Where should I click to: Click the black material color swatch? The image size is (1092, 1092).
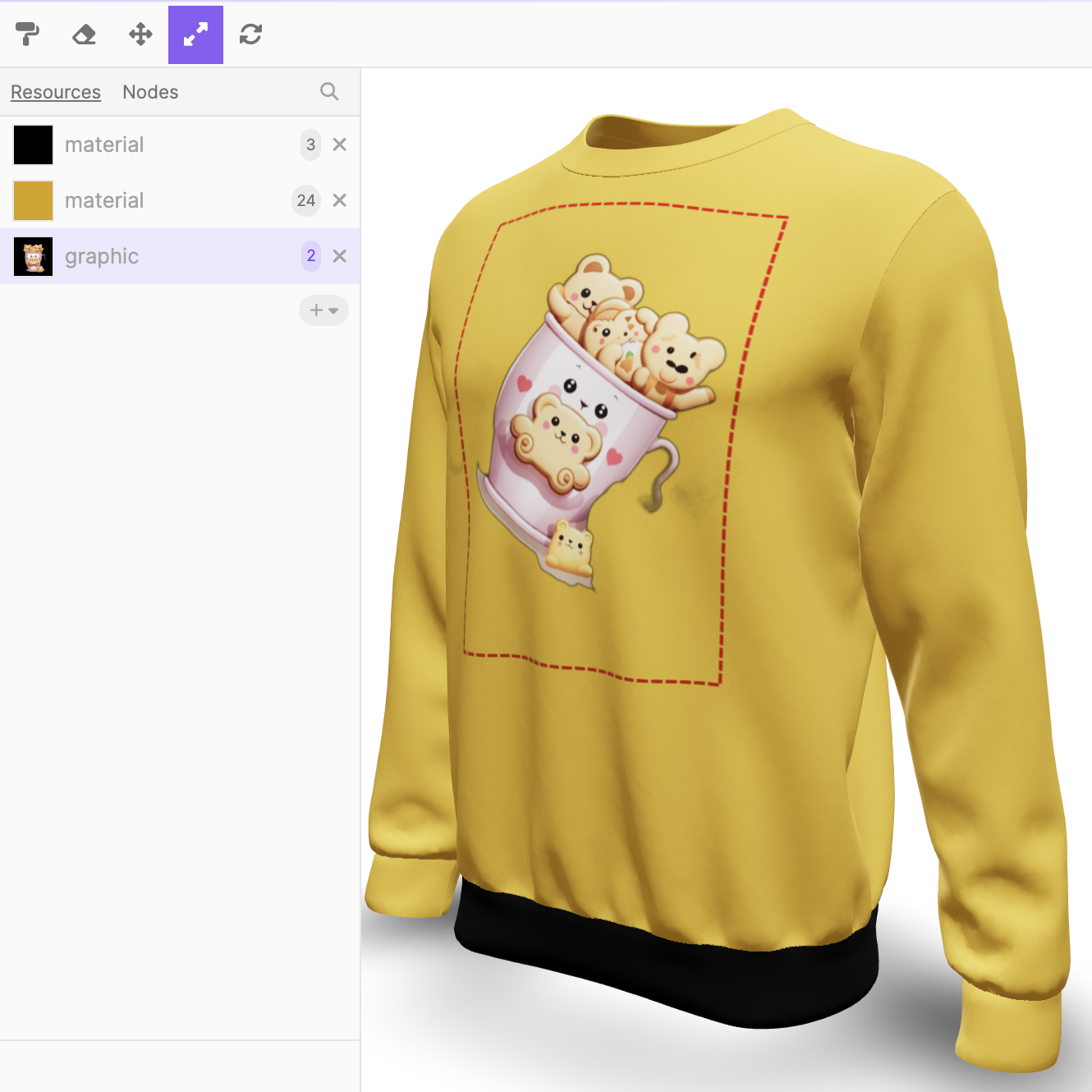34,145
